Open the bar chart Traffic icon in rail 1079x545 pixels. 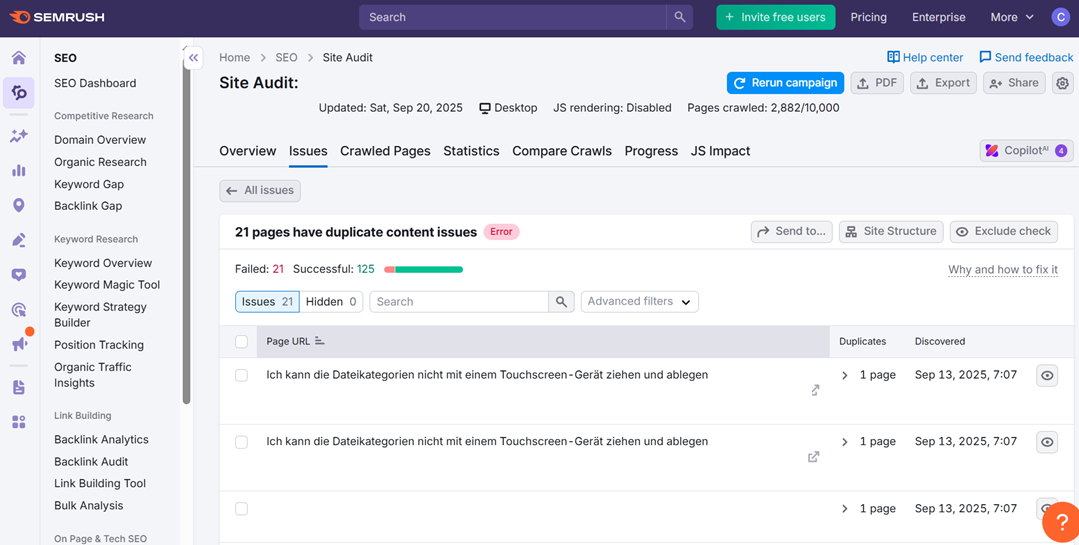pyautogui.click(x=19, y=170)
